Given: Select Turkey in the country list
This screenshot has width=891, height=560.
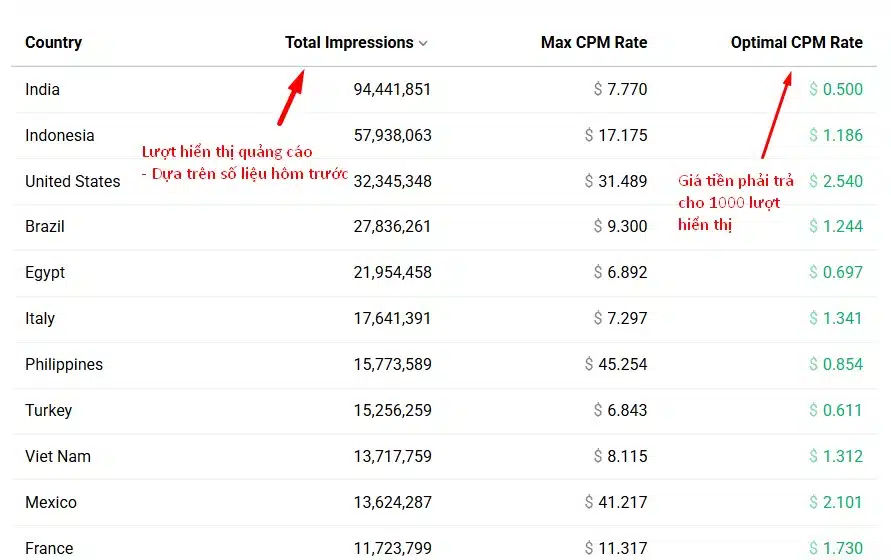Looking at the screenshot, I should click(48, 411).
